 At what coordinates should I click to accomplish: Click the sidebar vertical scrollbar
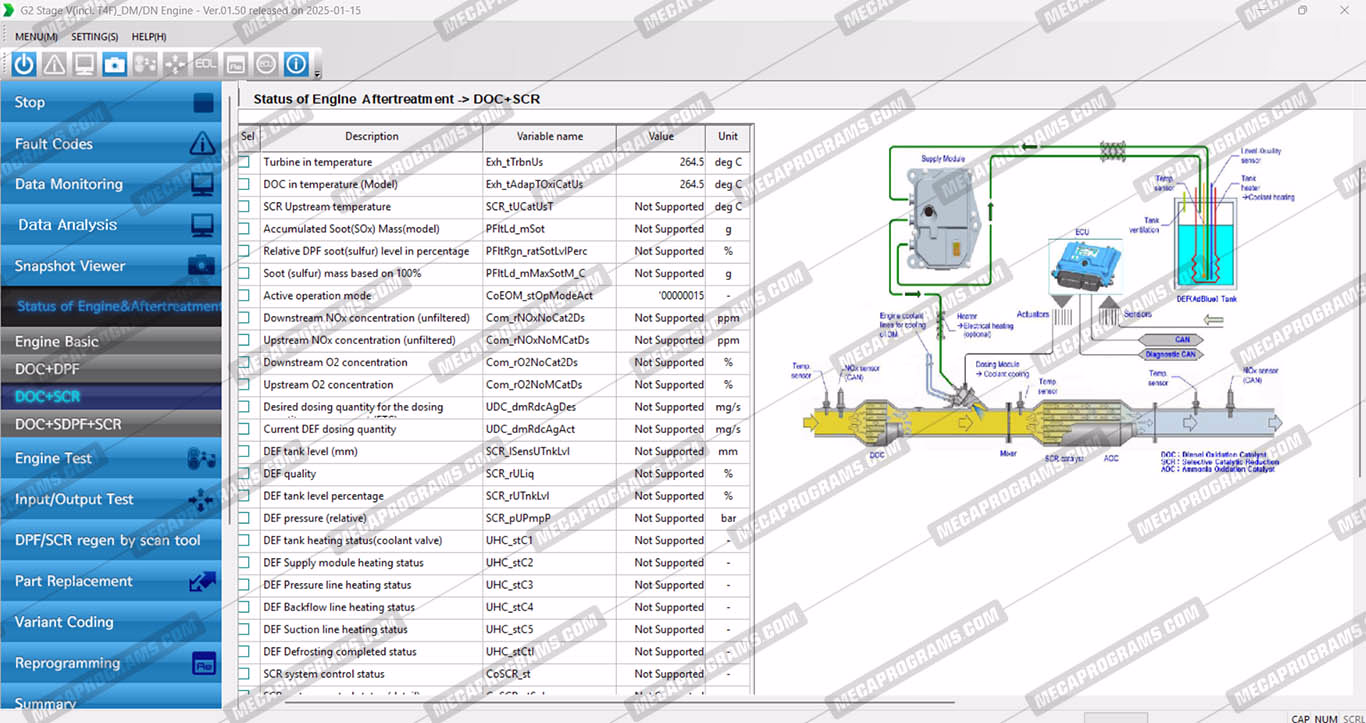click(x=231, y=300)
